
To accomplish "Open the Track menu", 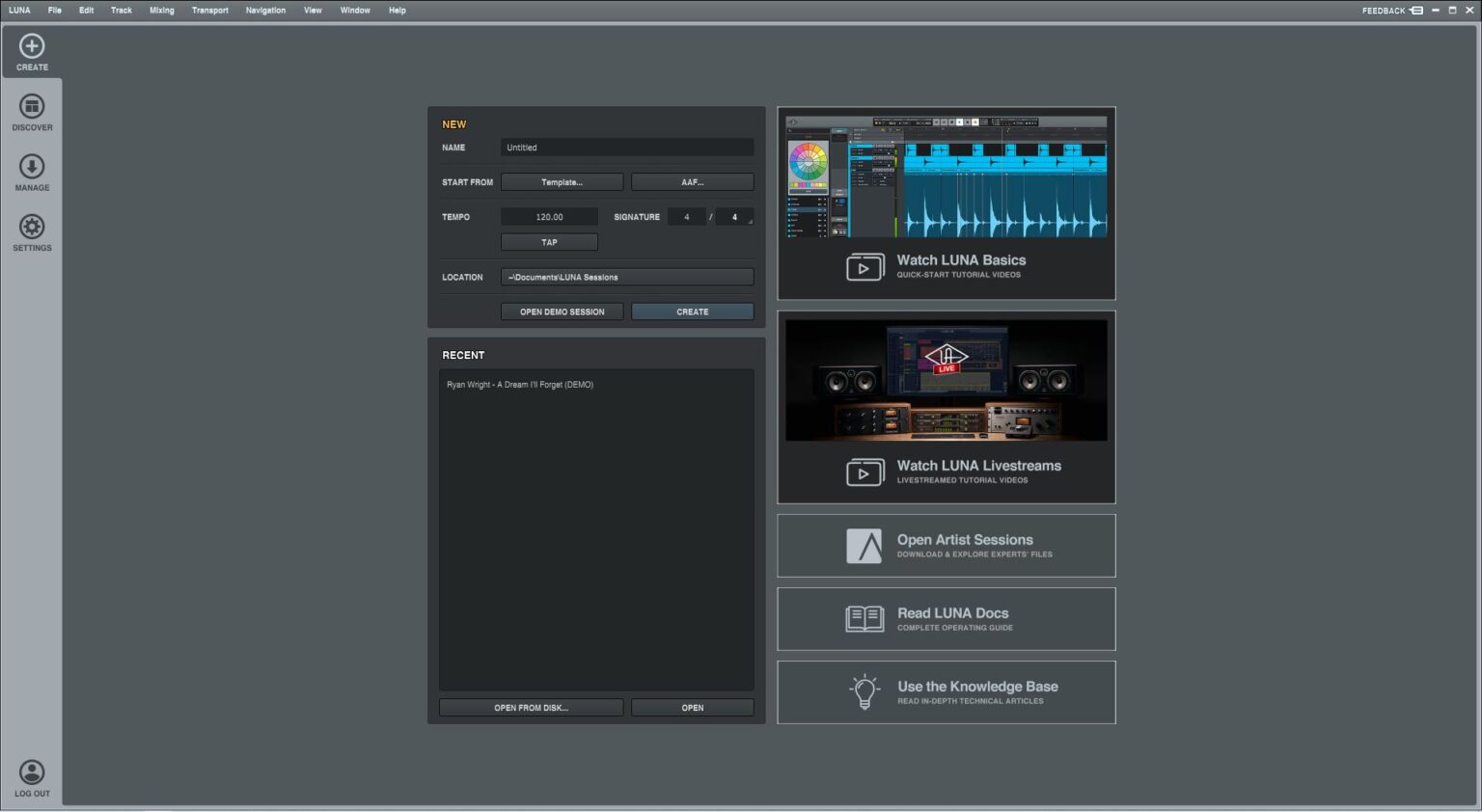I will click(x=121, y=10).
